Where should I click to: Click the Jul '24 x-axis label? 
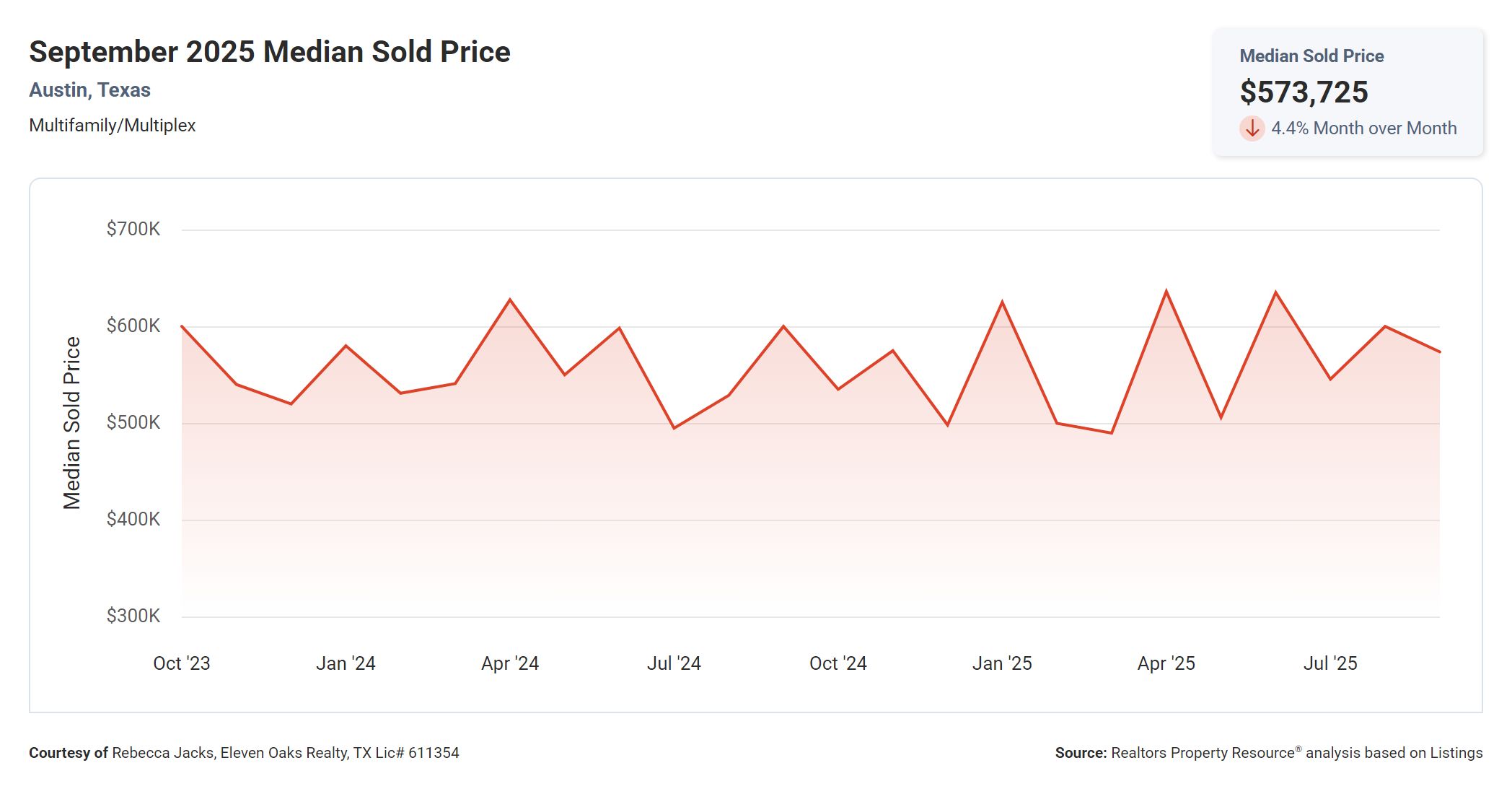coord(674,663)
